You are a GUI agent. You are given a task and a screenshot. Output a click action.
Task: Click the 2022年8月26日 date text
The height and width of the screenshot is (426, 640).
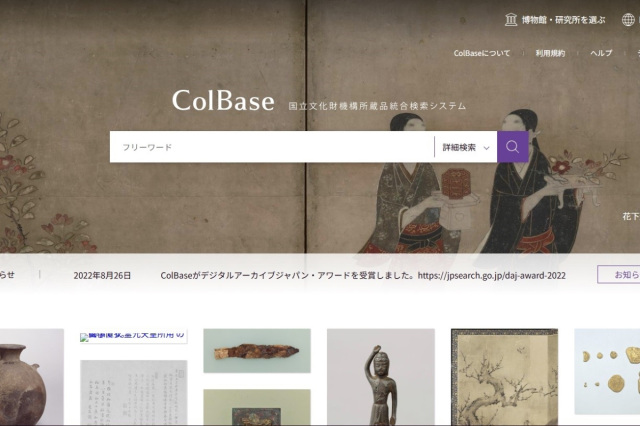(x=102, y=275)
